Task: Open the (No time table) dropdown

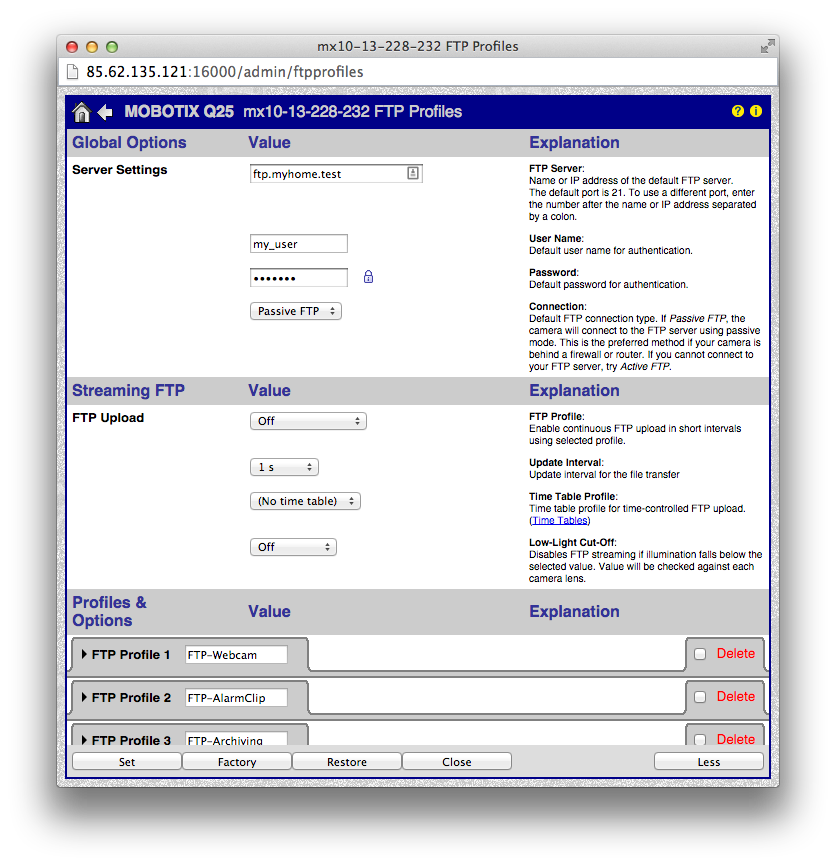Action: (x=304, y=501)
